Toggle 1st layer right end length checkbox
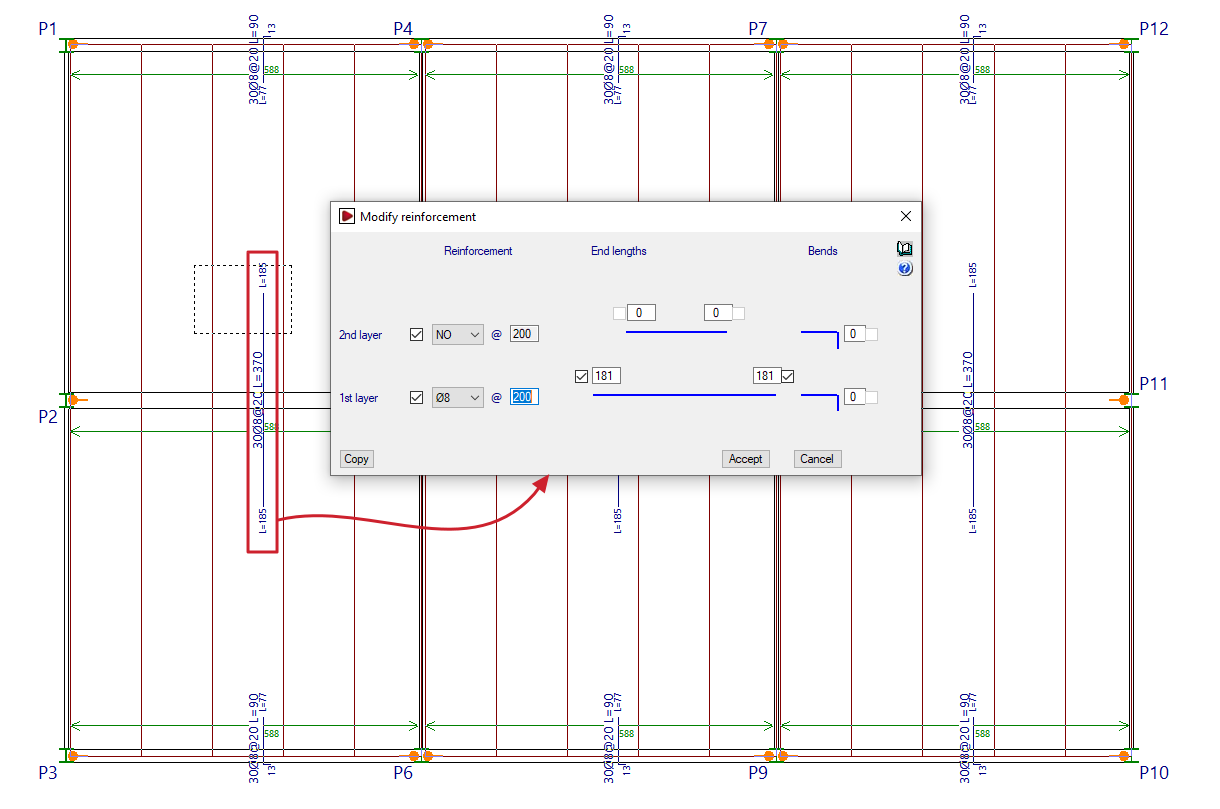The image size is (1220, 809). pyautogui.click(x=788, y=376)
